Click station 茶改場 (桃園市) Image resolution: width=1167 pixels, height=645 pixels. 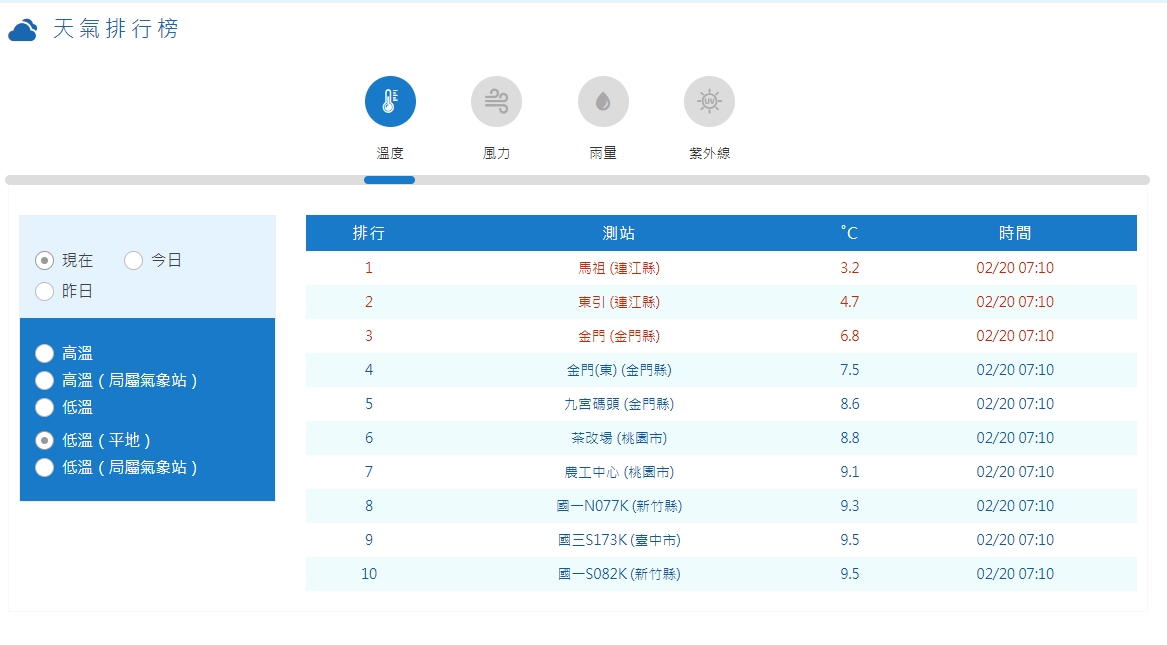tap(618, 438)
